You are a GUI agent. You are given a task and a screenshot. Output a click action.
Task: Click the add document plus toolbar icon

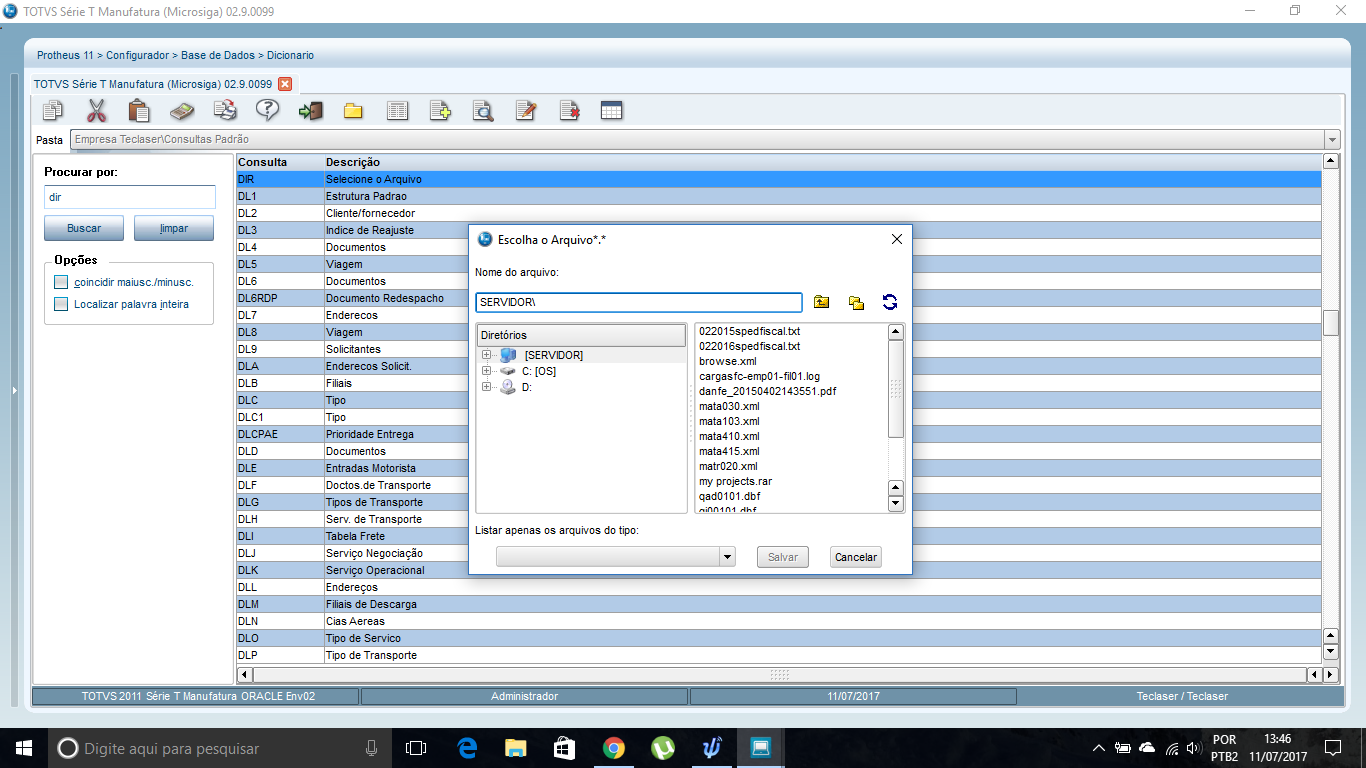pyautogui.click(x=440, y=110)
